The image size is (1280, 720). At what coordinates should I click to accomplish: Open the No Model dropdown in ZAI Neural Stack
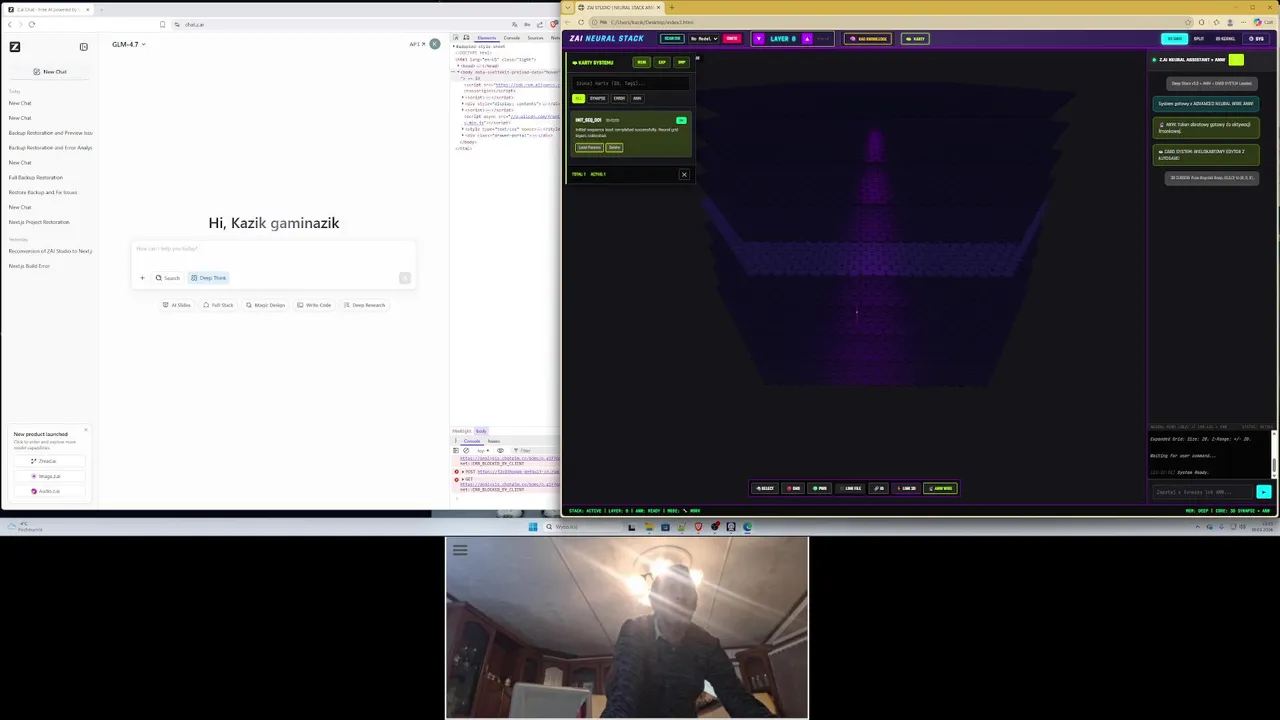tap(703, 39)
